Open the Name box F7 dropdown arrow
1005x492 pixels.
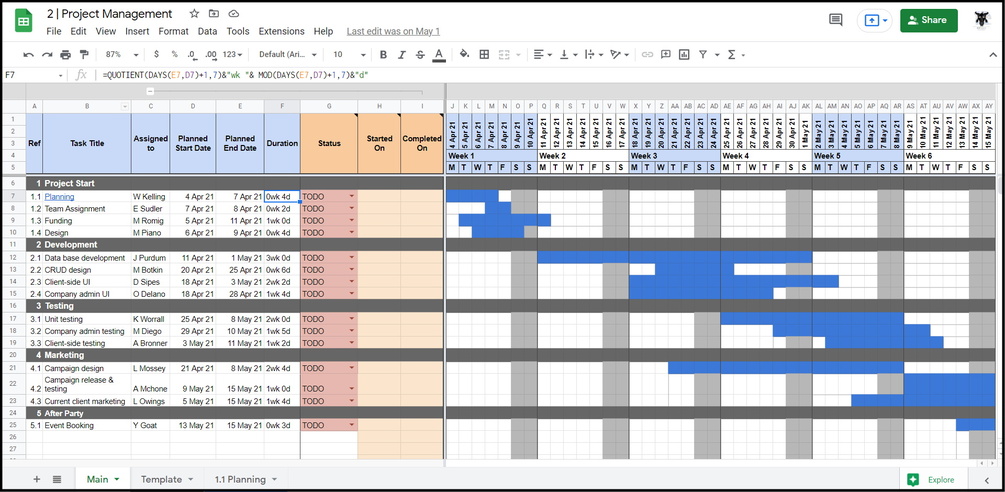[61, 76]
